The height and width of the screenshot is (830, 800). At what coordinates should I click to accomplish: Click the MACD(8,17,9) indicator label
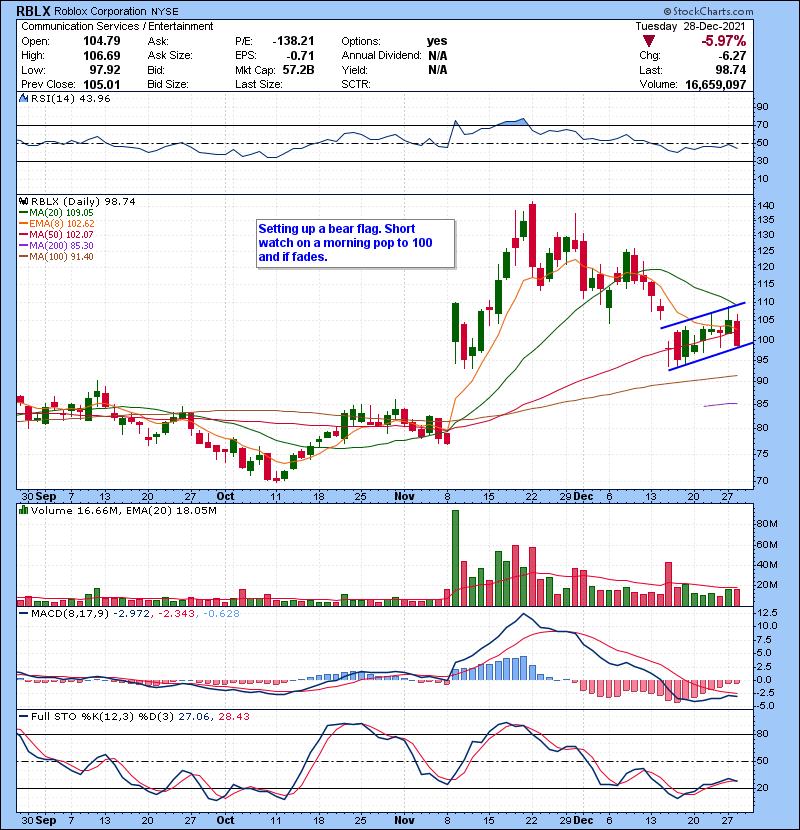[x=69, y=614]
